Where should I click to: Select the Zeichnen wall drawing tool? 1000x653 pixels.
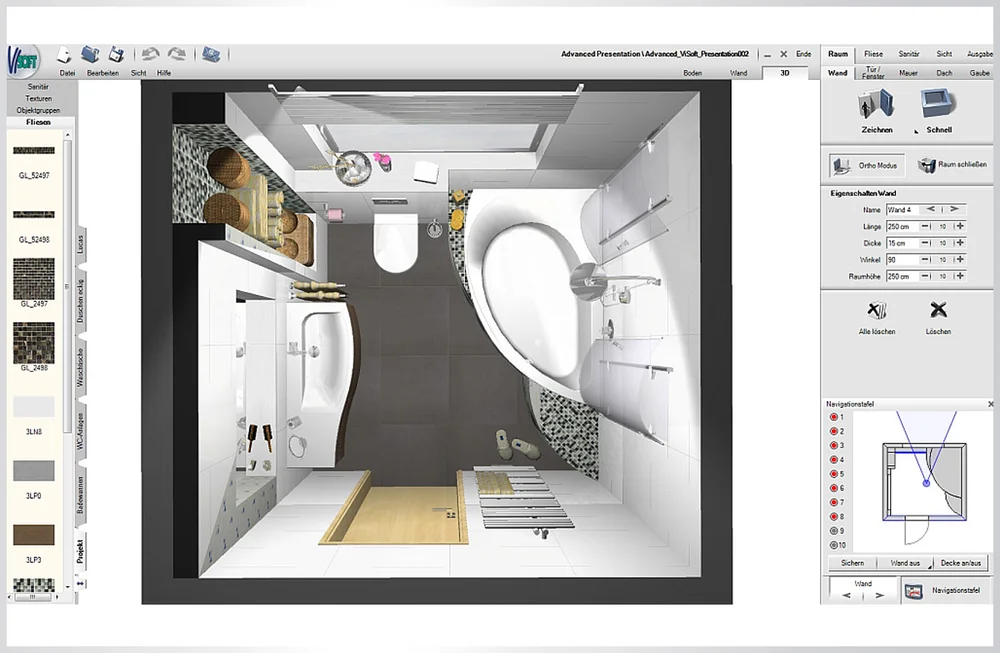click(x=876, y=104)
